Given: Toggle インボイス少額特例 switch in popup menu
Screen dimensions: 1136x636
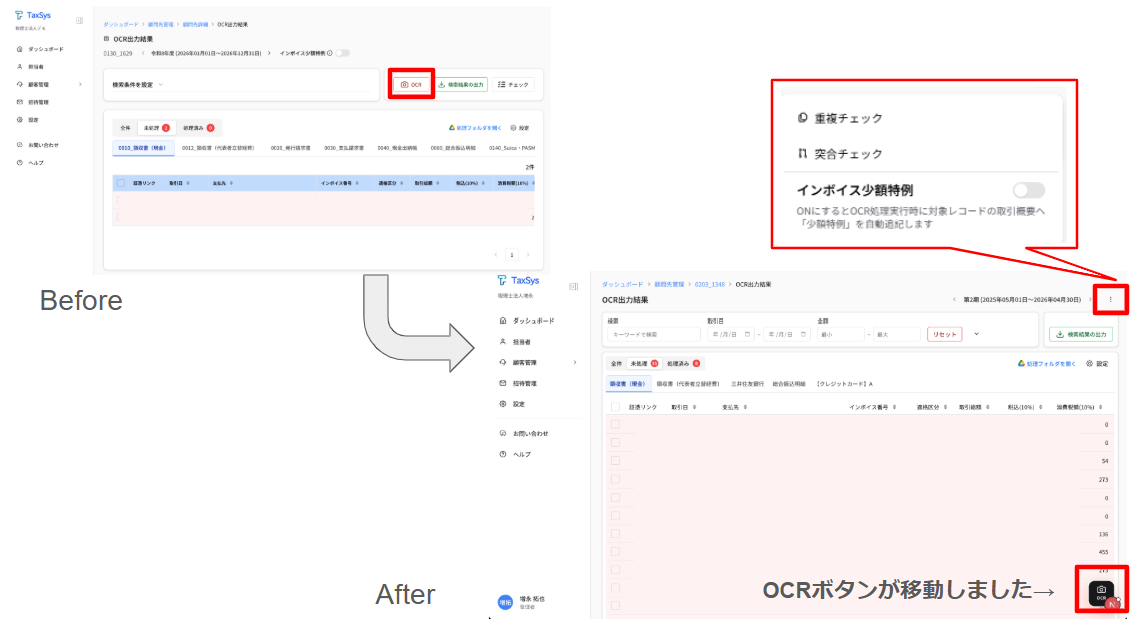Looking at the screenshot, I should [x=1029, y=191].
